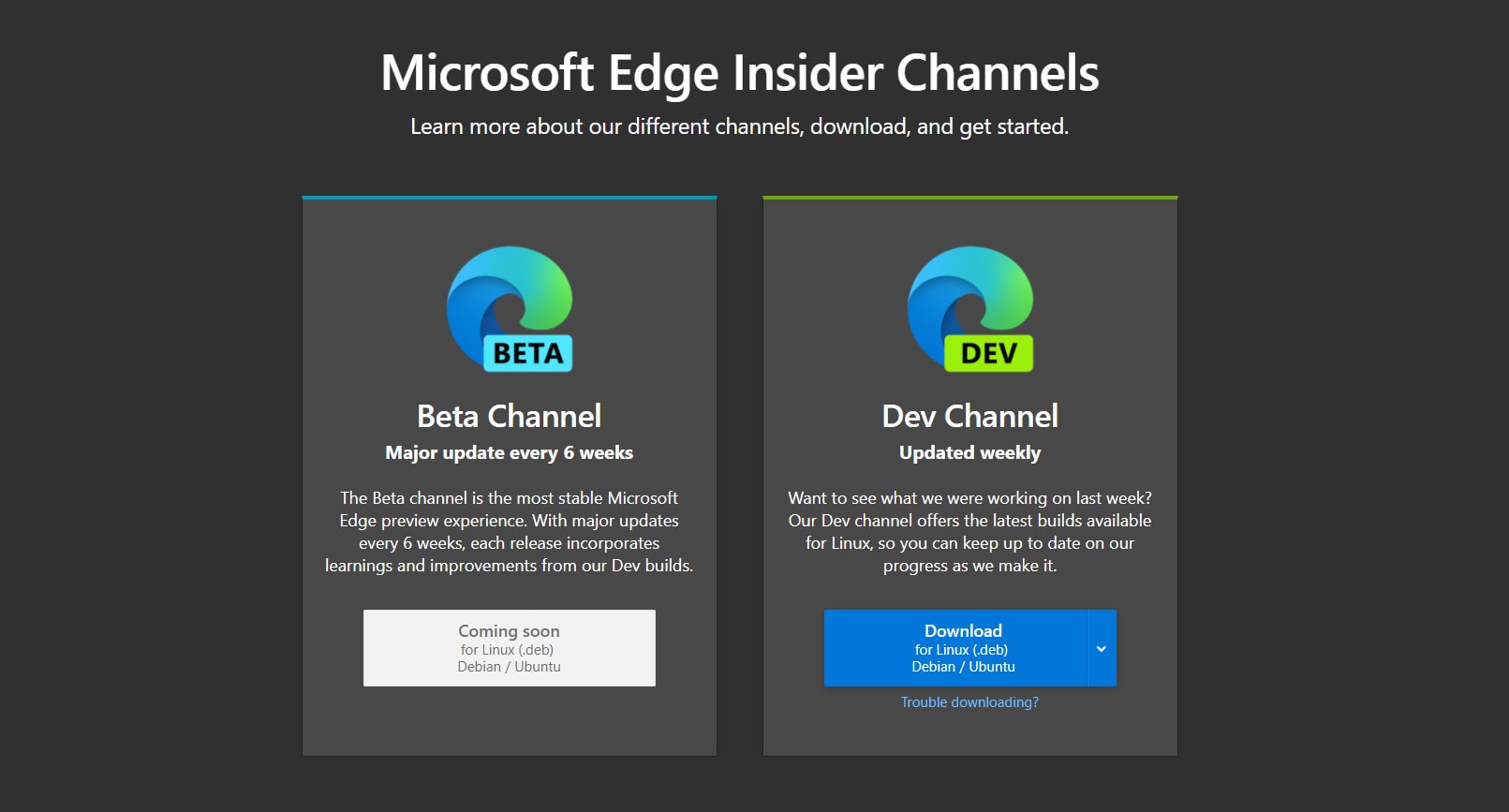Viewport: 1509px width, 812px height.
Task: Click the Dev channel description paragraph
Action: 970,532
